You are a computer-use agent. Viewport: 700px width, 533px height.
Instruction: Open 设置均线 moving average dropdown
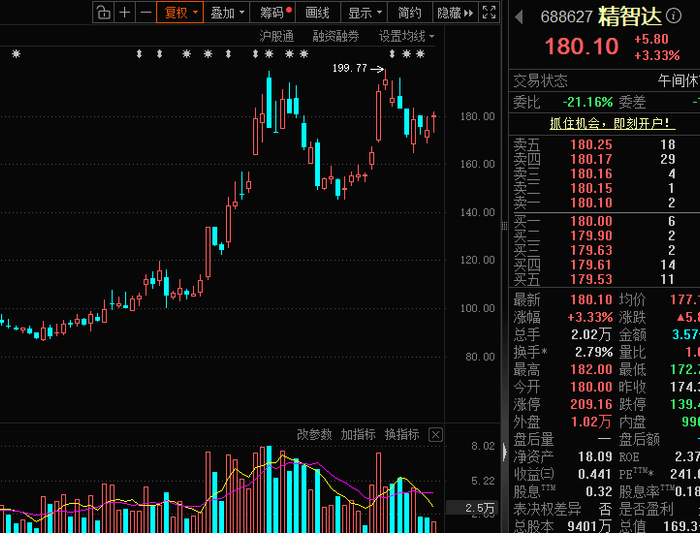[x=406, y=36]
